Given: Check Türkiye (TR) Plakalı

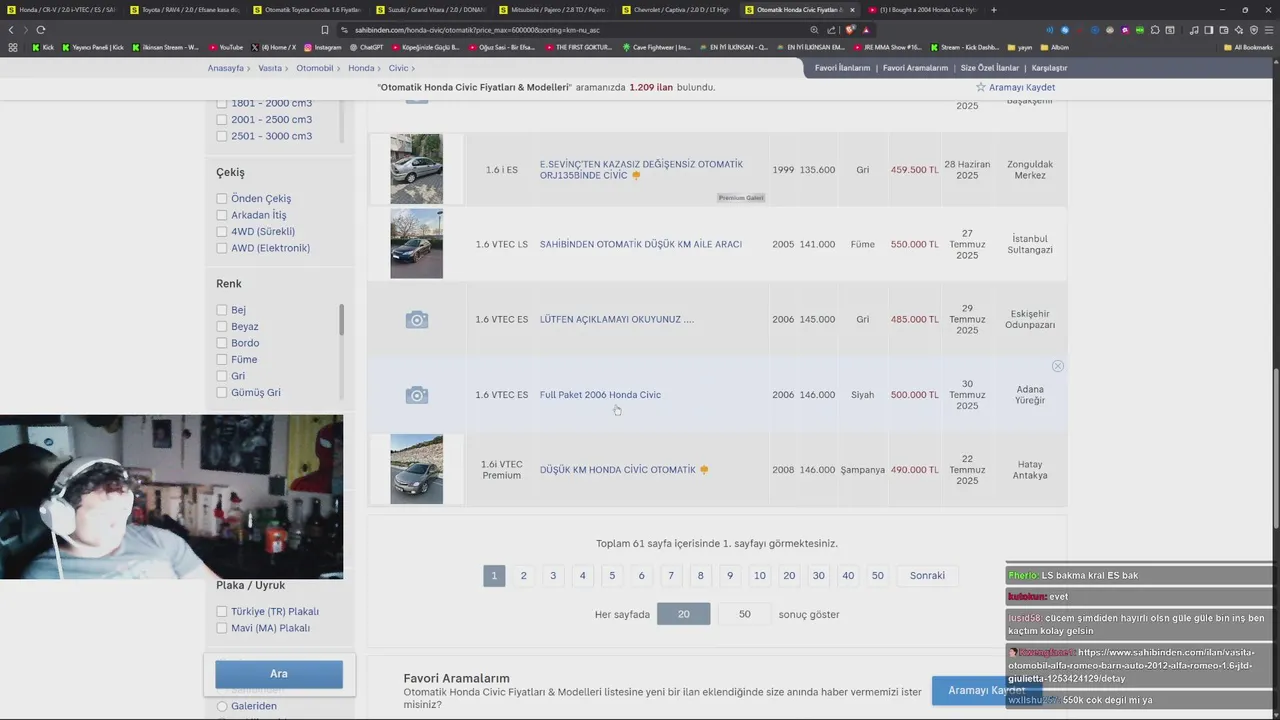Looking at the screenshot, I should click(222, 612).
